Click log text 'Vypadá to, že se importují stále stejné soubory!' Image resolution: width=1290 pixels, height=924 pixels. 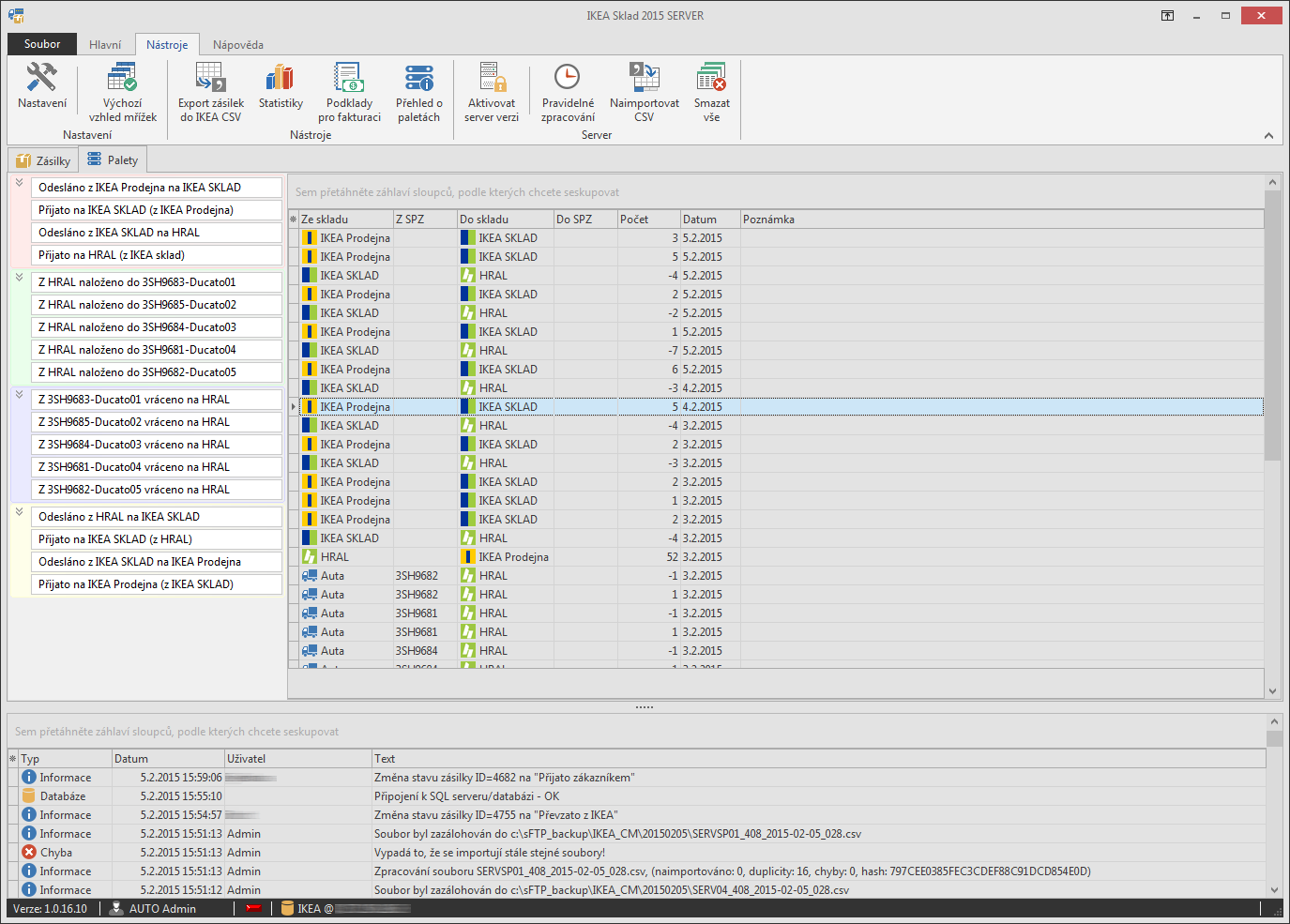(490, 853)
